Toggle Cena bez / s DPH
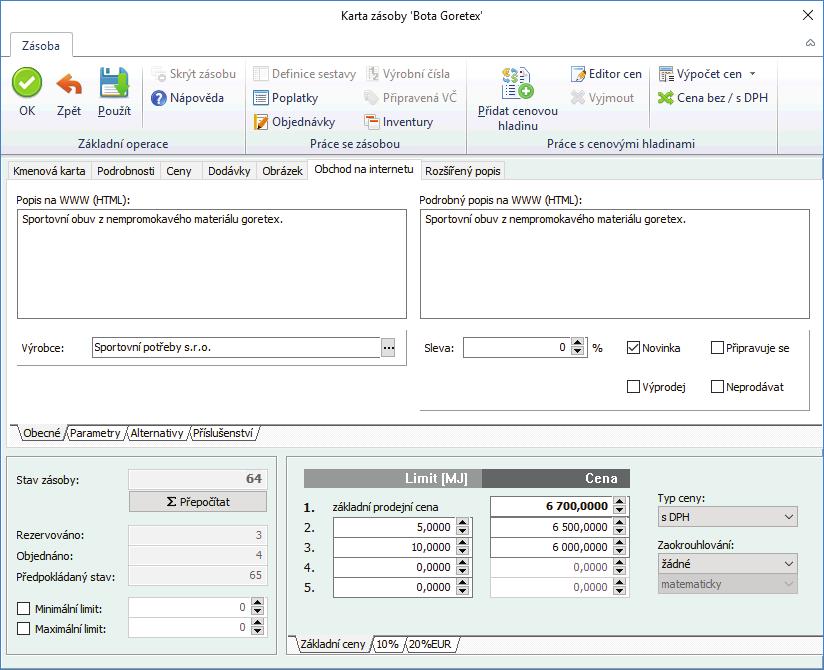The height and width of the screenshot is (670, 824). [x=713, y=98]
